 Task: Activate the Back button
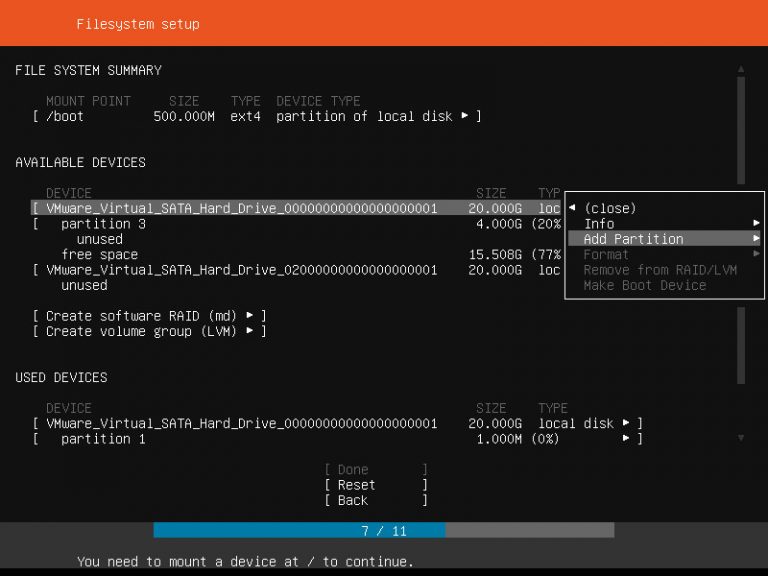376,501
